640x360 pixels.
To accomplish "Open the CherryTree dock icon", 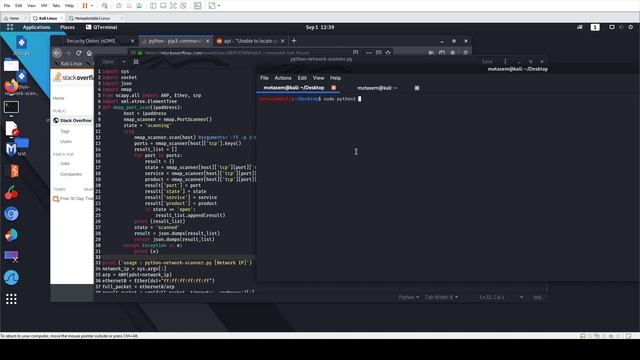I will point(11,192).
